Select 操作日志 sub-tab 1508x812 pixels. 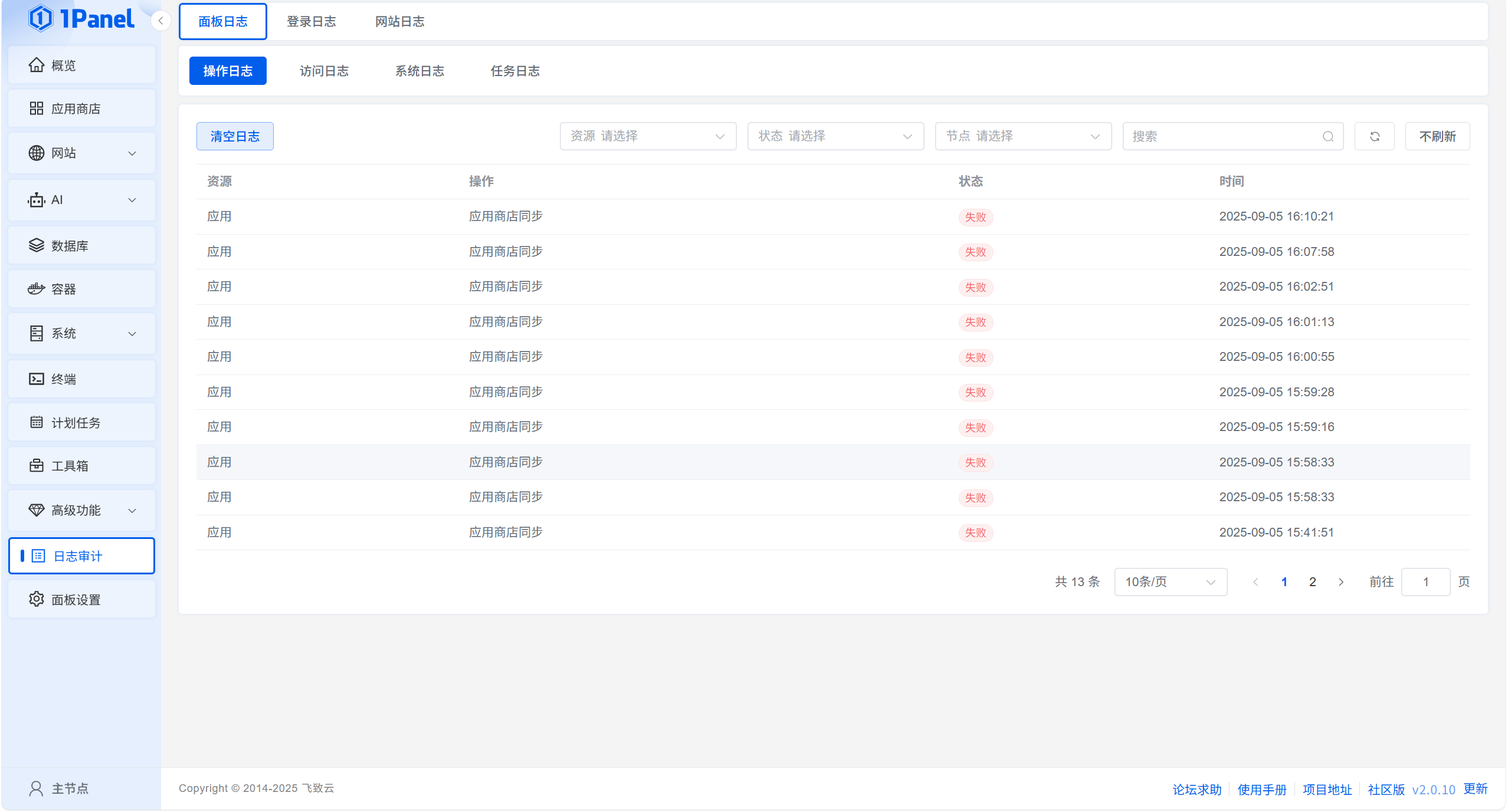pyautogui.click(x=228, y=71)
